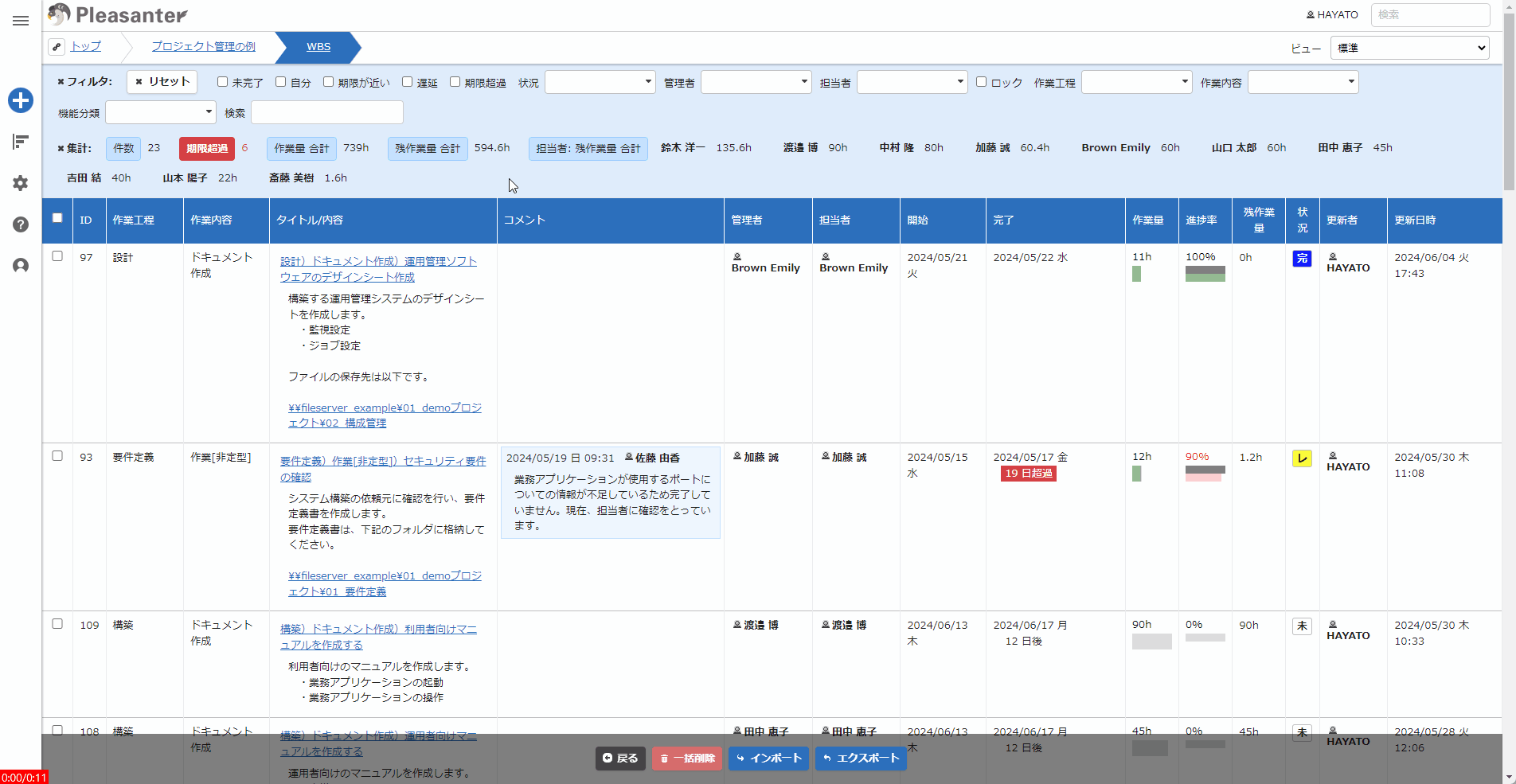Screen dimensions: 1516x784
Task: Open the 作業内容 filter dropdown
Action: (x=1303, y=82)
